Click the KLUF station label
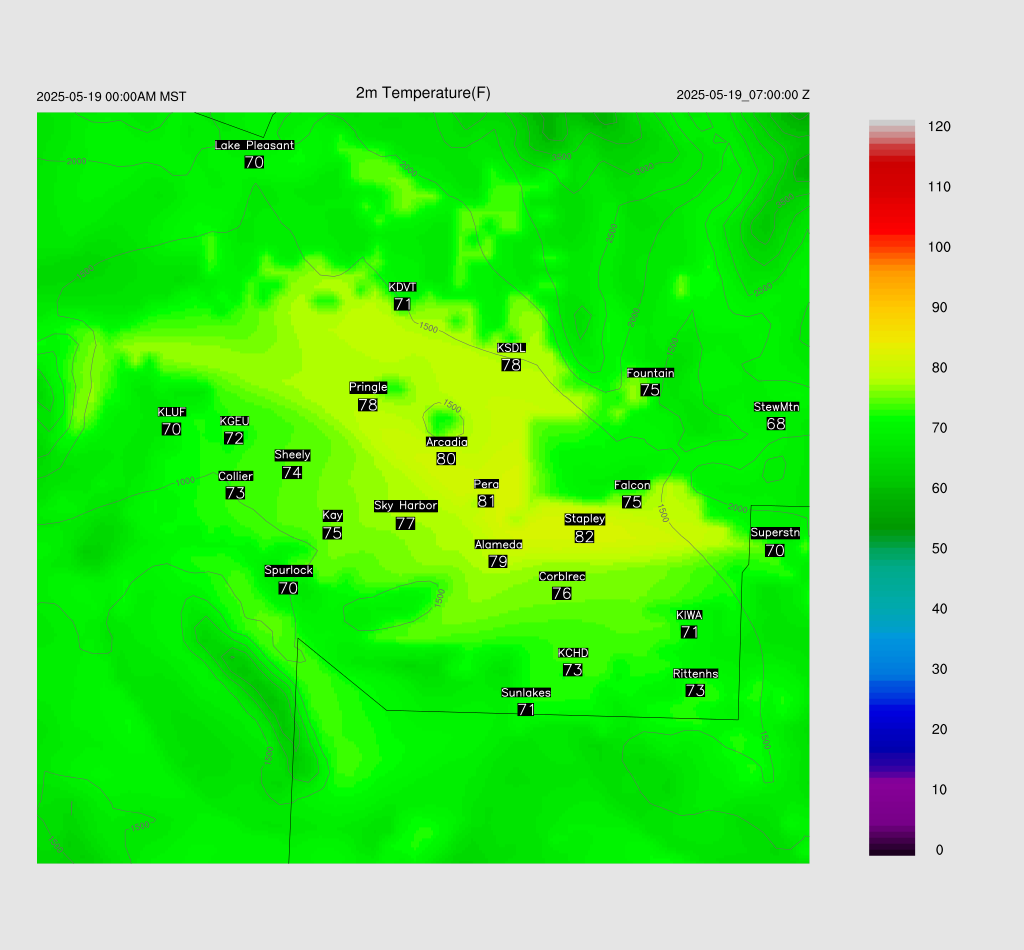 (x=172, y=412)
